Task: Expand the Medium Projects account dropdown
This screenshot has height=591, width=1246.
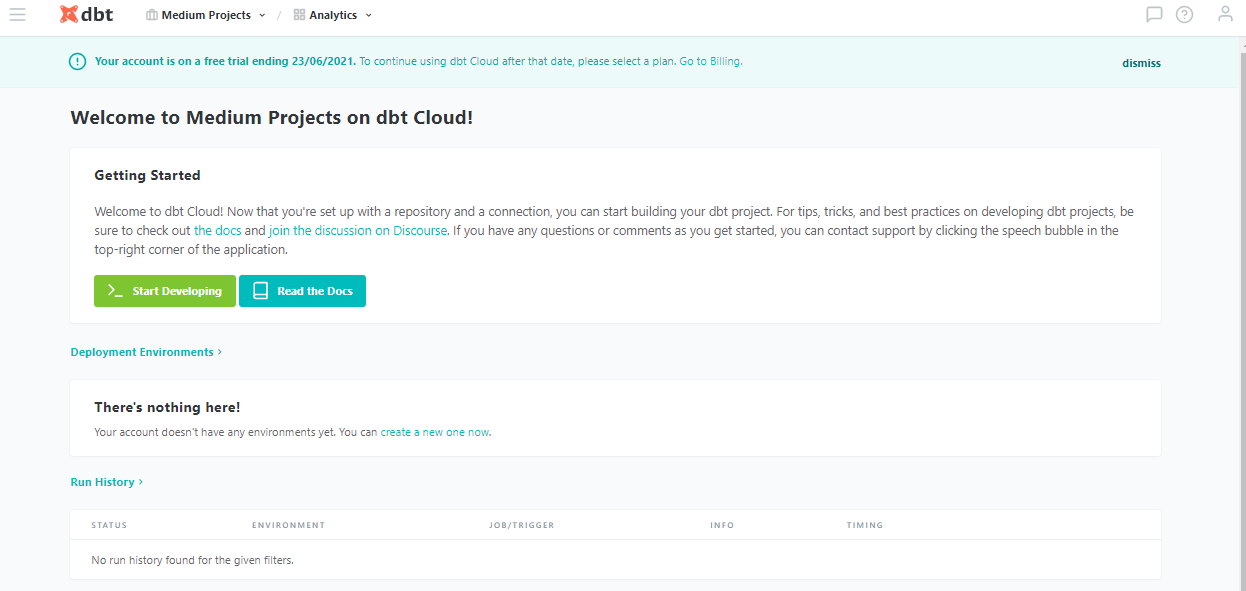Action: pos(206,15)
